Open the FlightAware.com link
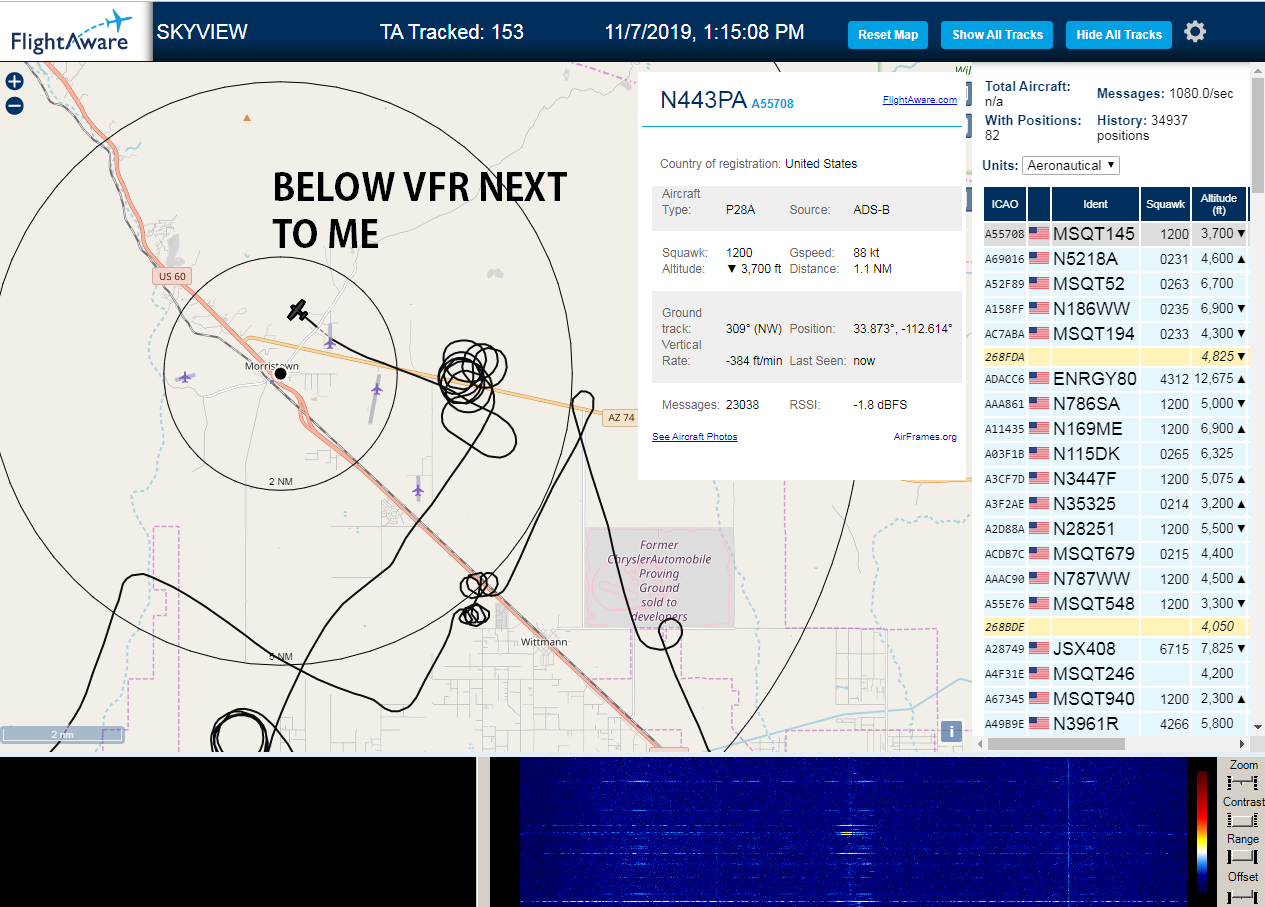The width and height of the screenshot is (1265, 907). (919, 99)
